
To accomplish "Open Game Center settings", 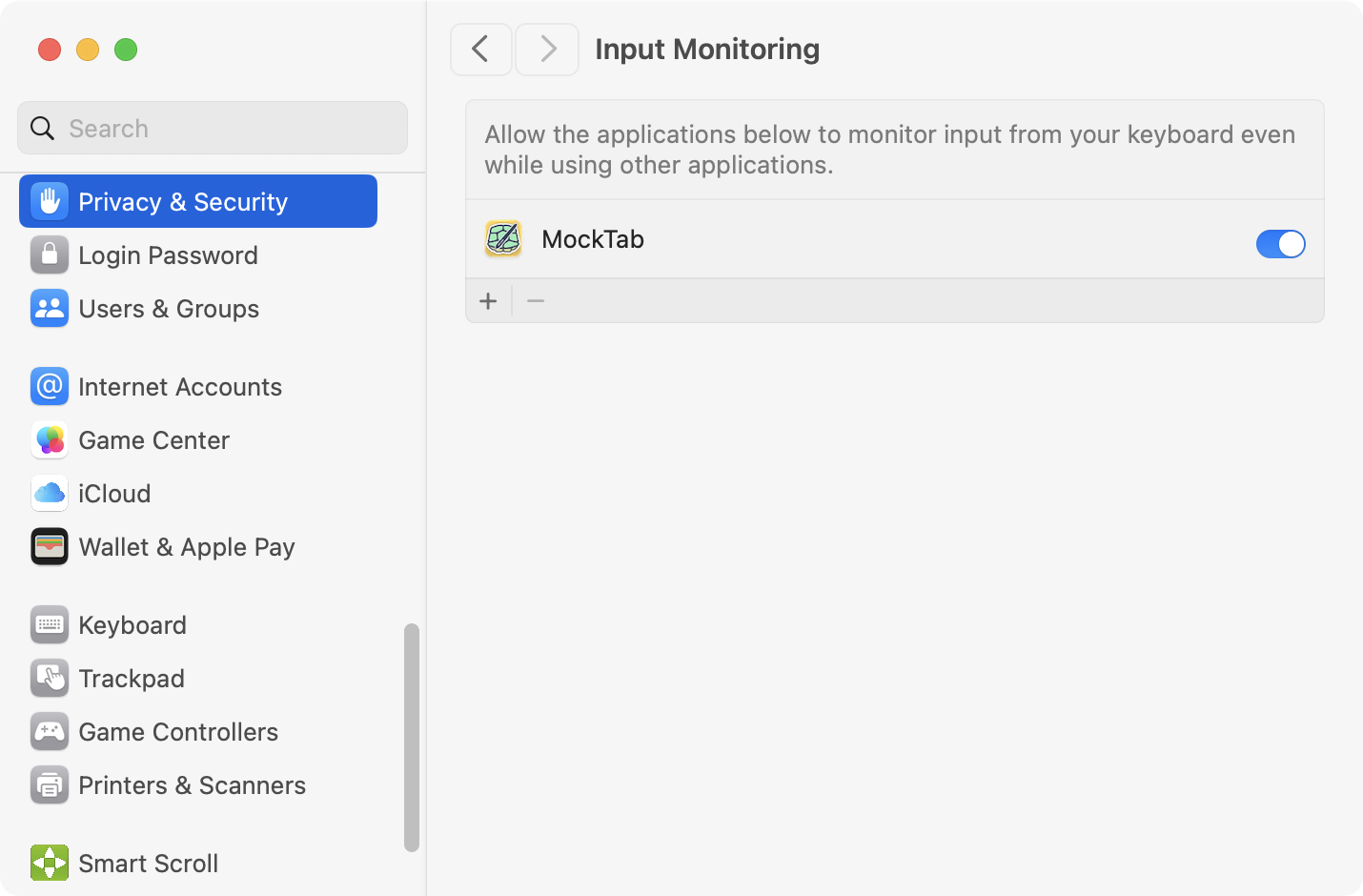I will (x=198, y=439).
